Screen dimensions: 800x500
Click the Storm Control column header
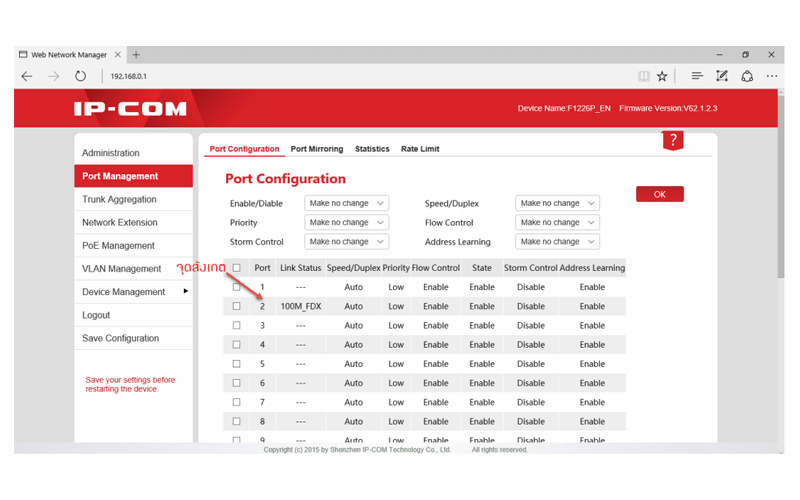(x=531, y=268)
